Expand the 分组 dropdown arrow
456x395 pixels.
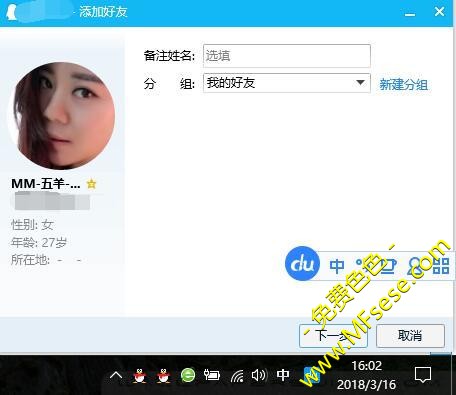(360, 82)
